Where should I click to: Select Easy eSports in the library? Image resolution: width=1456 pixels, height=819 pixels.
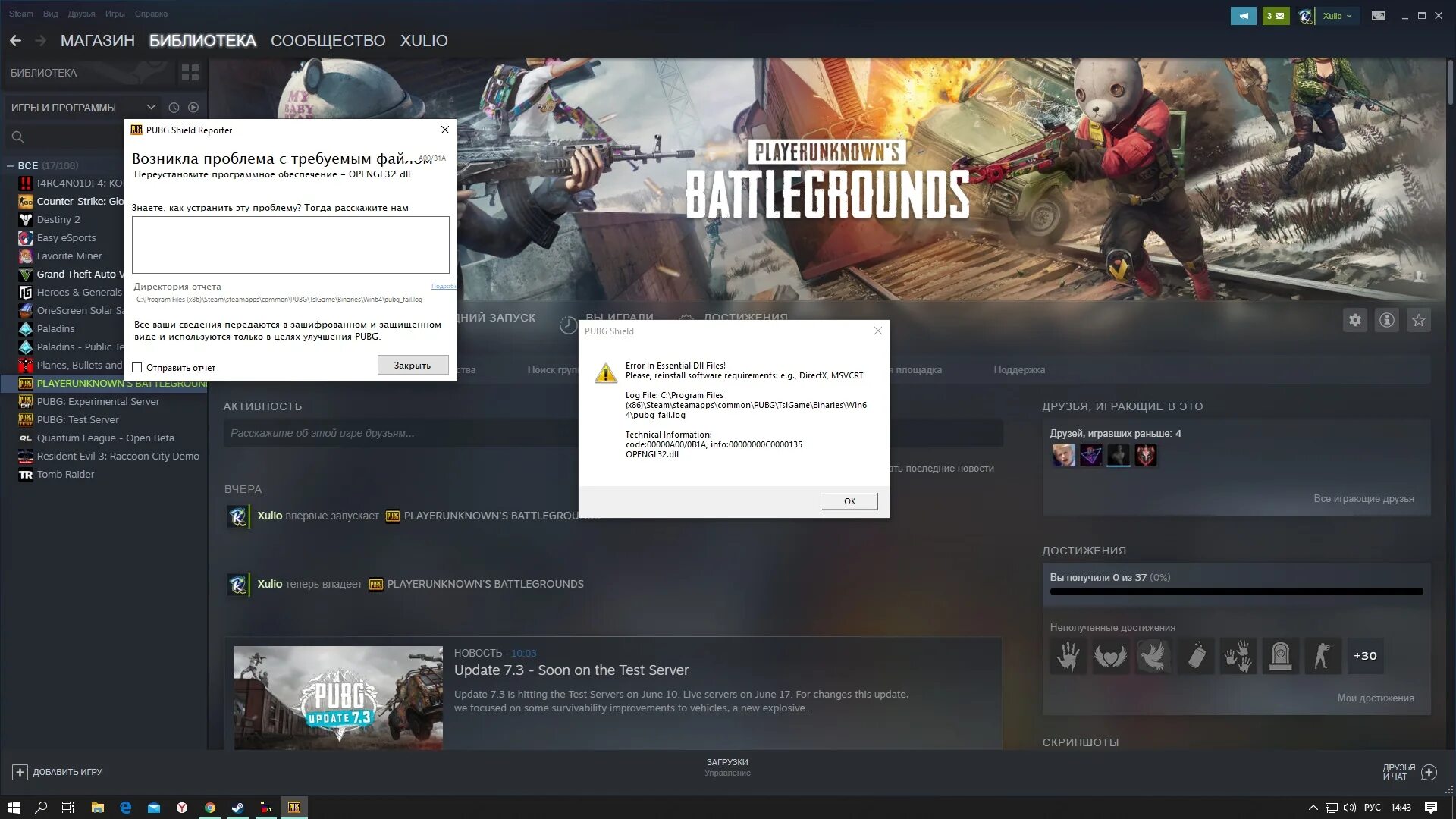click(x=66, y=238)
